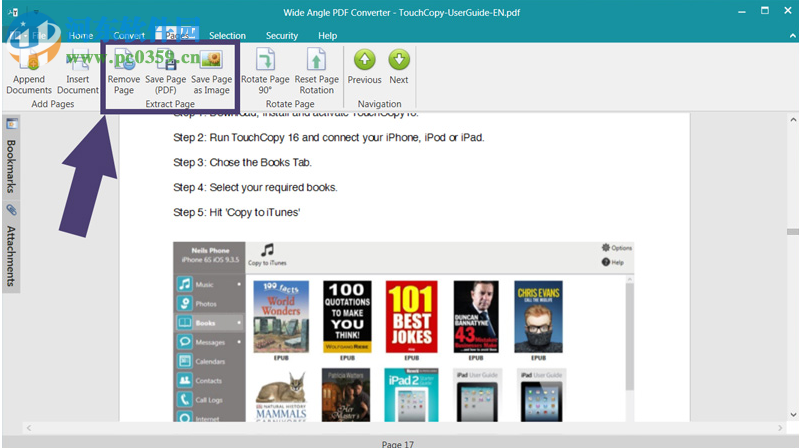Click the Mammals book cover

click(281, 396)
